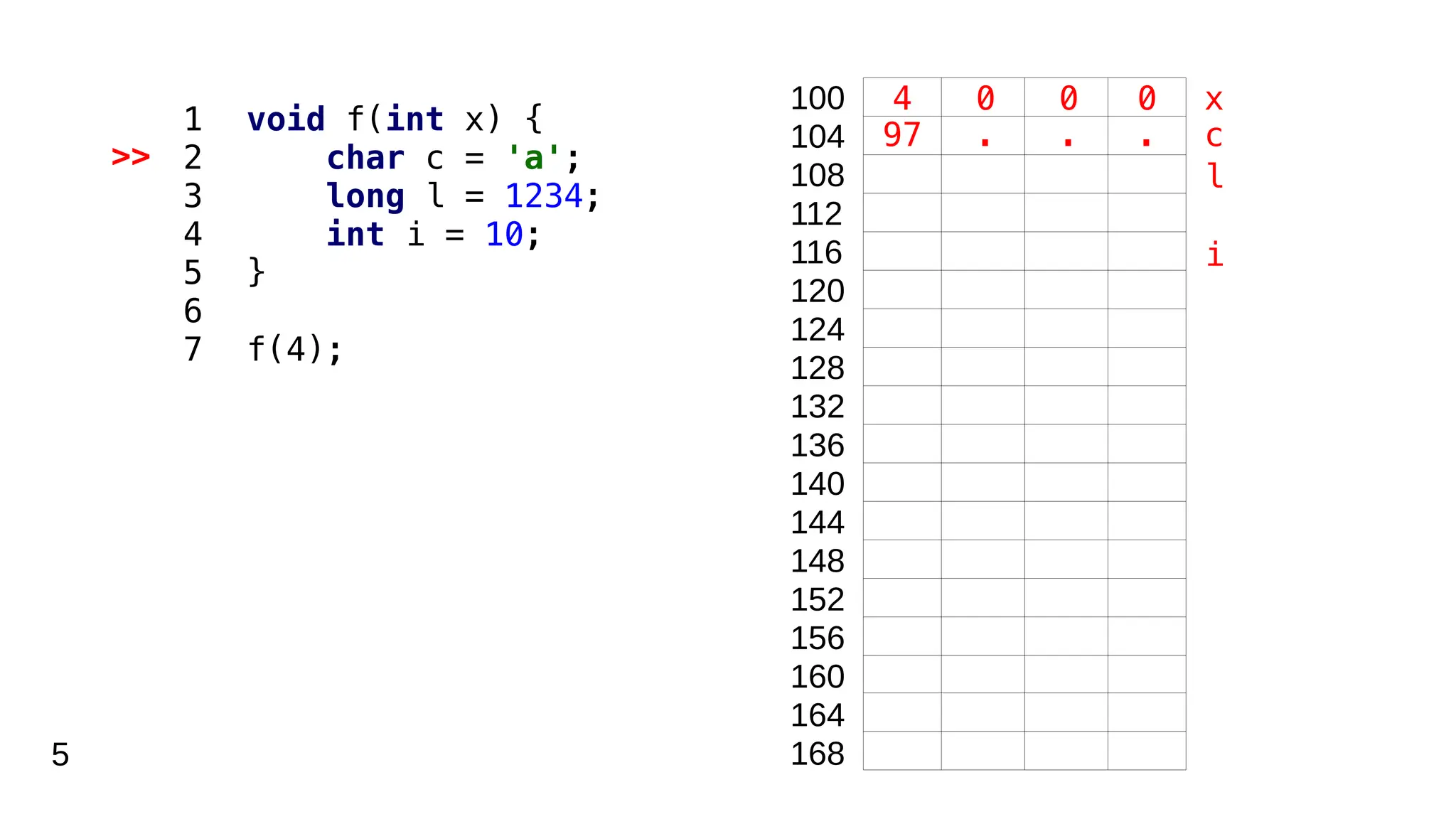Click memory address label 144

818,522
